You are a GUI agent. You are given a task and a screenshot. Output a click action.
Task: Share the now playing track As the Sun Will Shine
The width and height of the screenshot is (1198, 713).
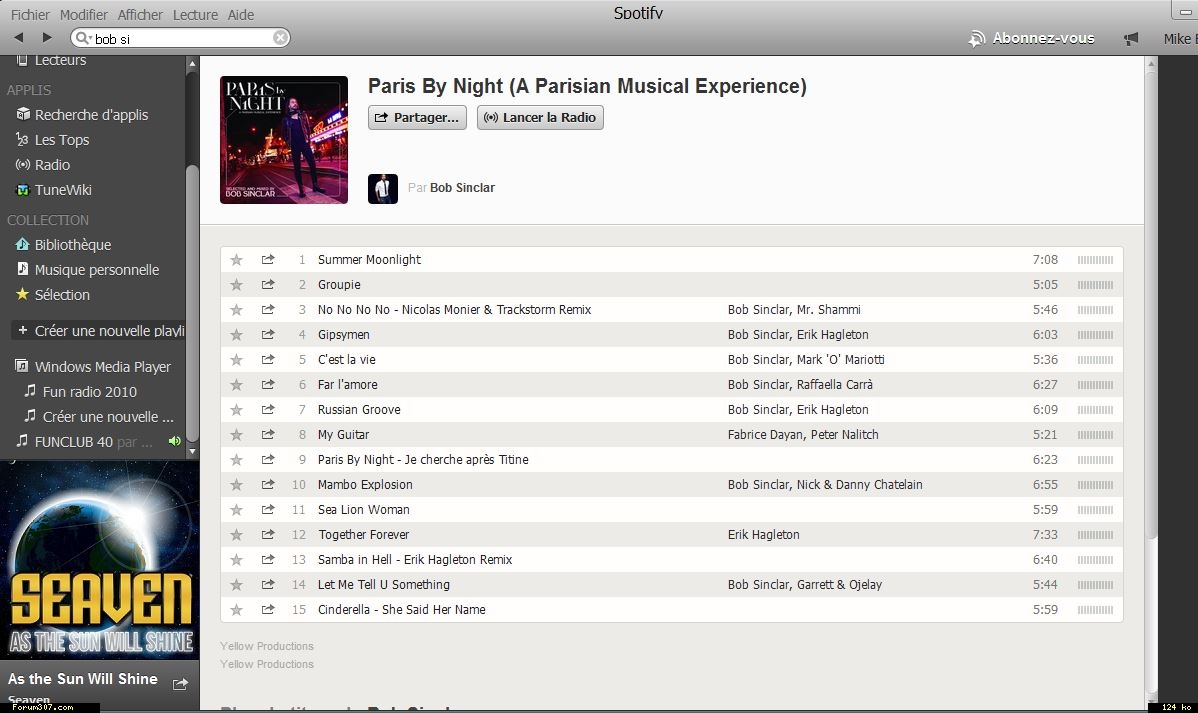pos(180,684)
